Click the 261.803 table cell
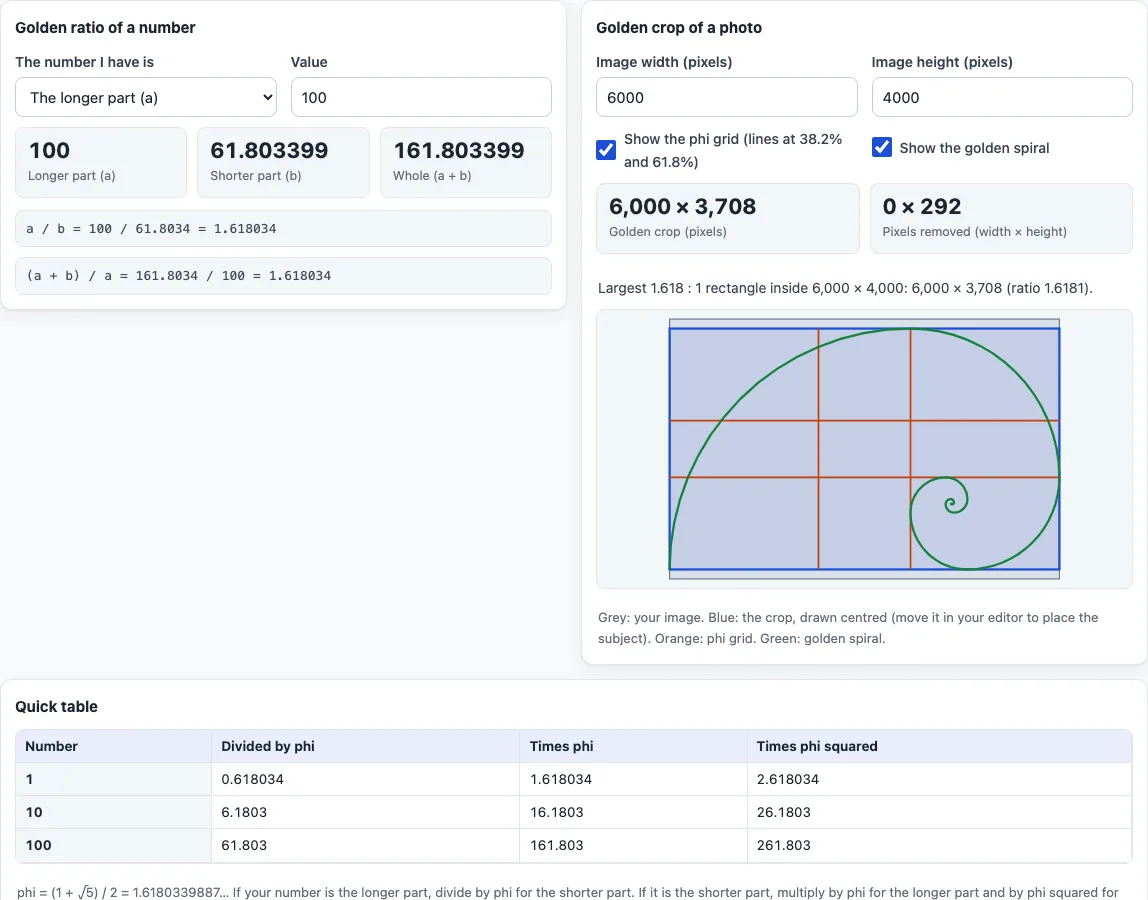The image size is (1148, 900). [939, 845]
